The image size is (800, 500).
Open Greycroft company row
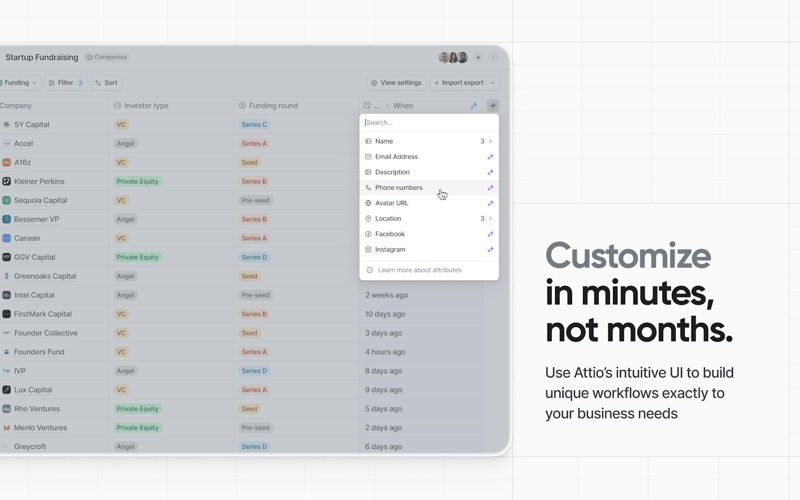[x=30, y=446]
